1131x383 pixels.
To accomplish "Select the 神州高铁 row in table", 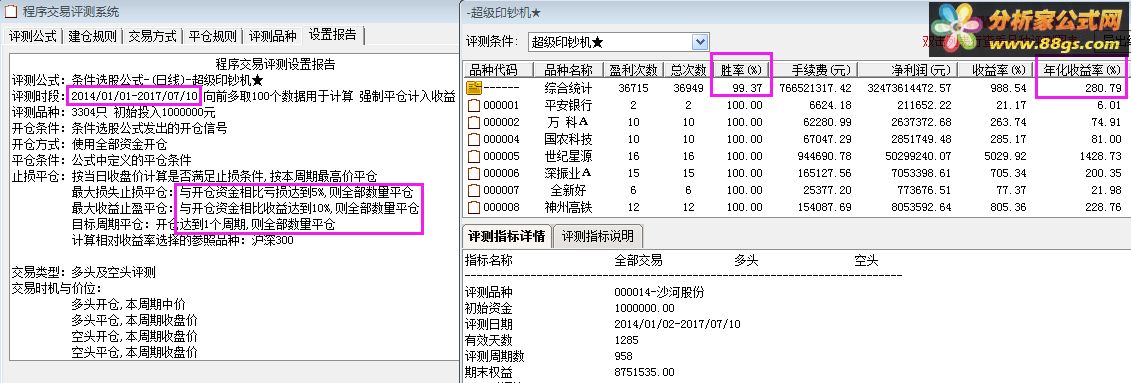I will coord(796,208).
